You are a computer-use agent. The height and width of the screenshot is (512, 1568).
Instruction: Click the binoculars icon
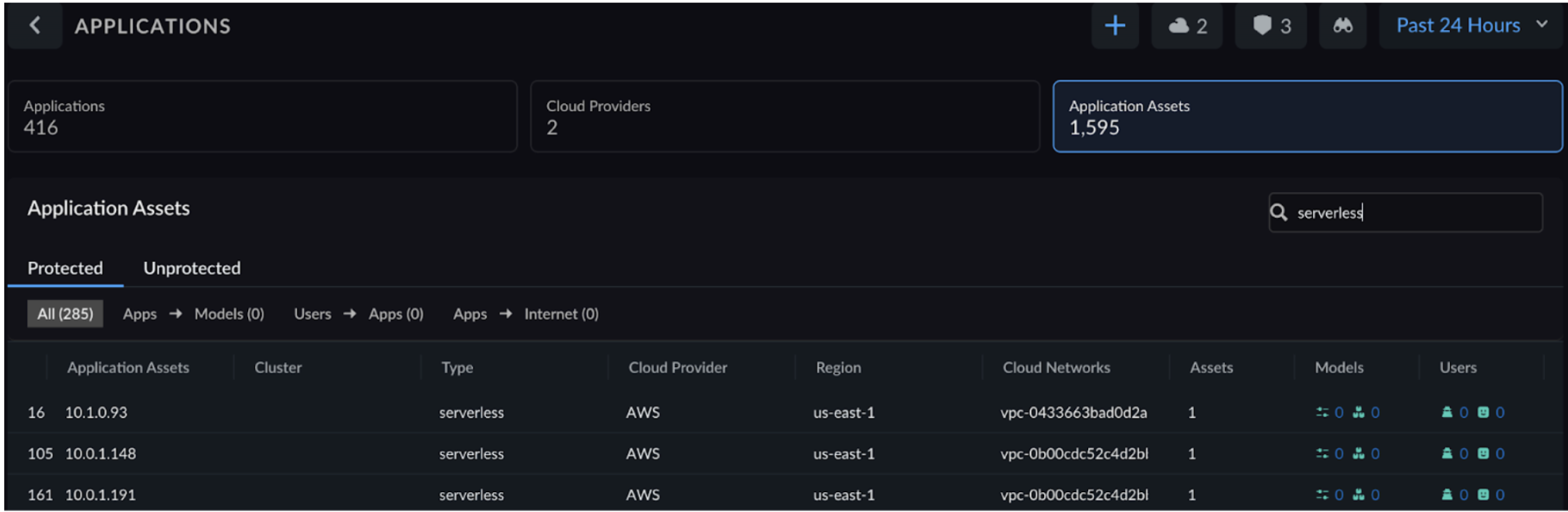coord(1342,26)
